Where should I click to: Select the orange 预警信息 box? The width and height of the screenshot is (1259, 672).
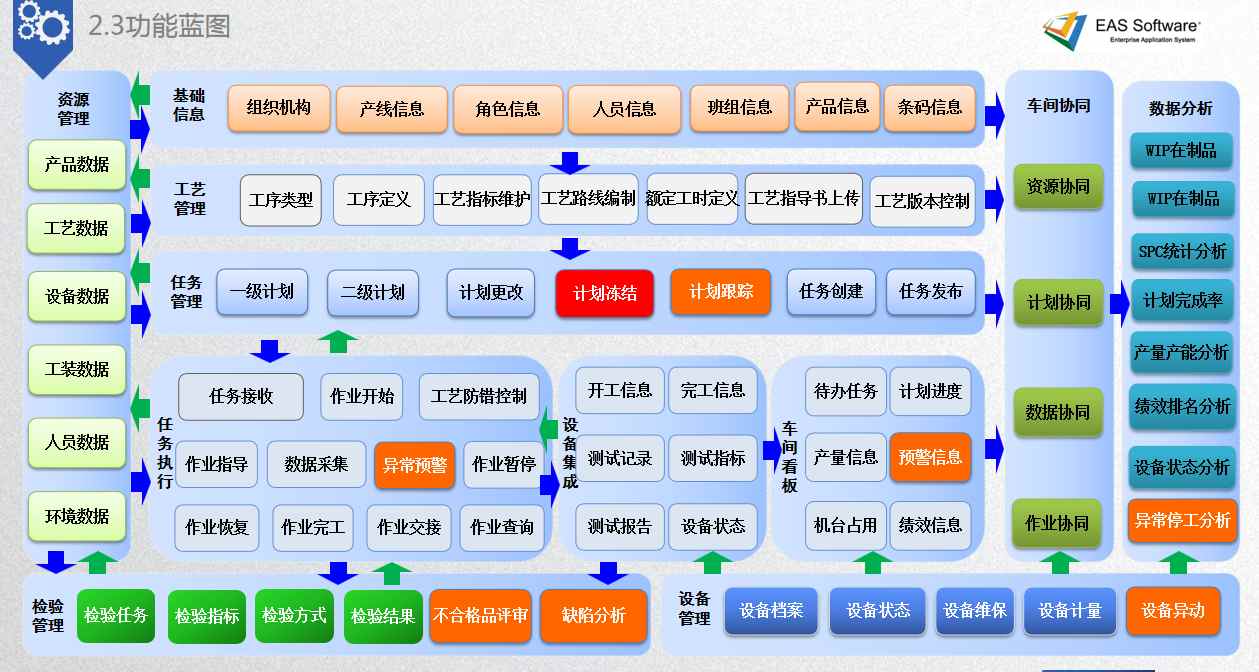[930, 457]
